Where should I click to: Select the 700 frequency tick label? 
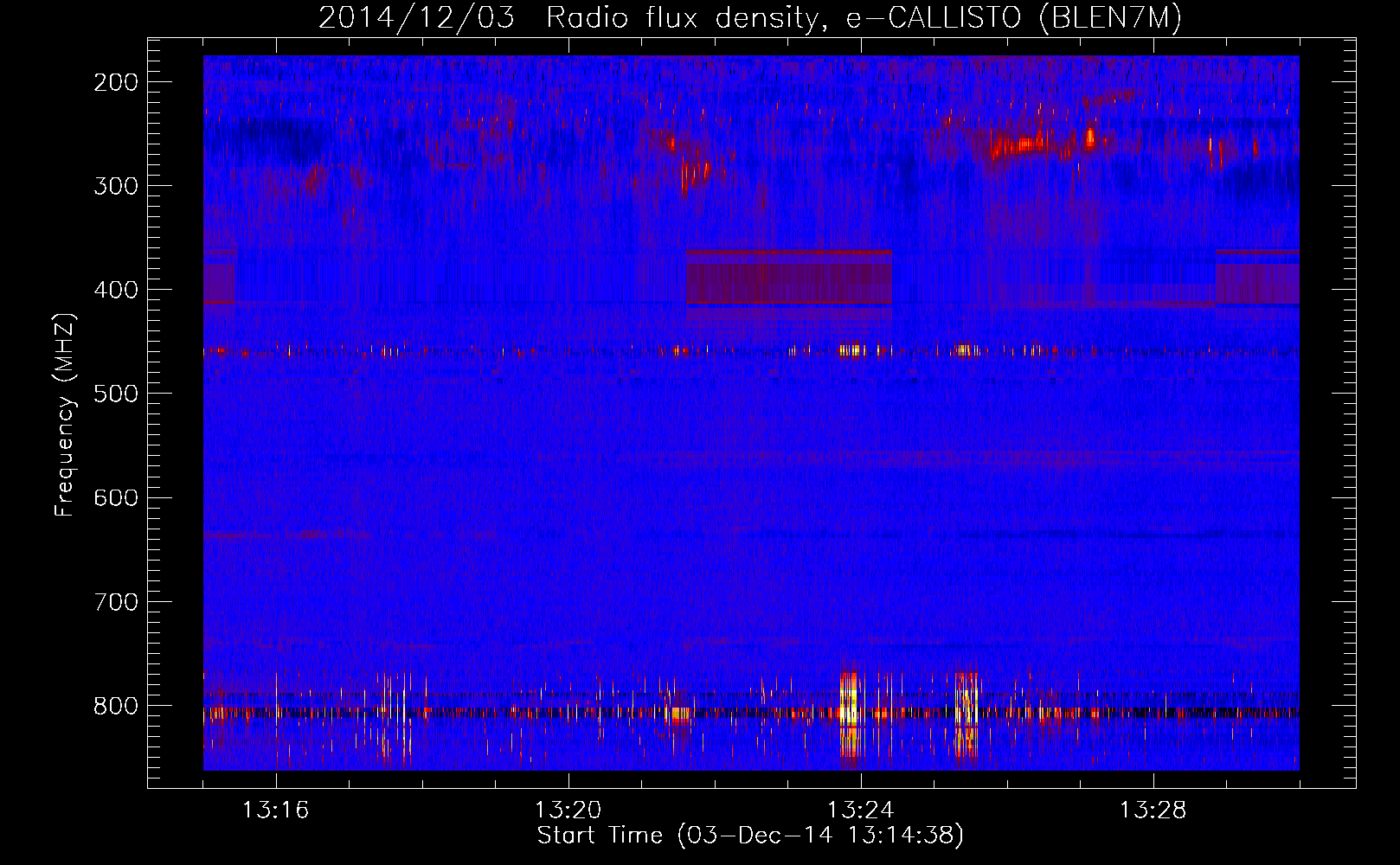pos(116,601)
